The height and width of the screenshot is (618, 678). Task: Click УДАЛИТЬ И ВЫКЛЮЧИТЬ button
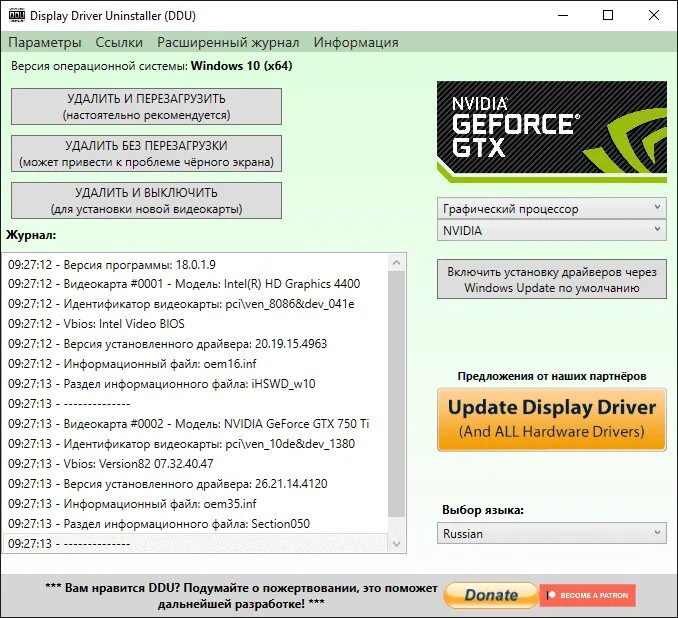(146, 201)
